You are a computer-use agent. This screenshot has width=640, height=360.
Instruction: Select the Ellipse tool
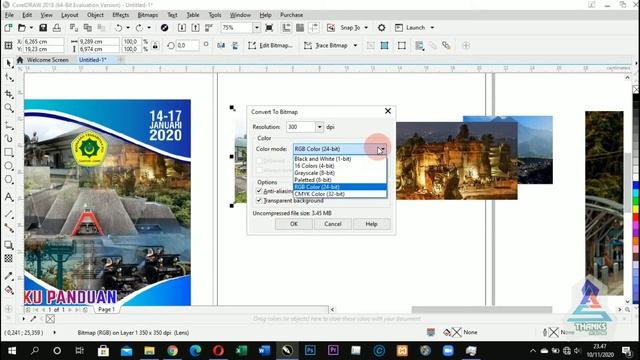pyautogui.click(x=9, y=166)
